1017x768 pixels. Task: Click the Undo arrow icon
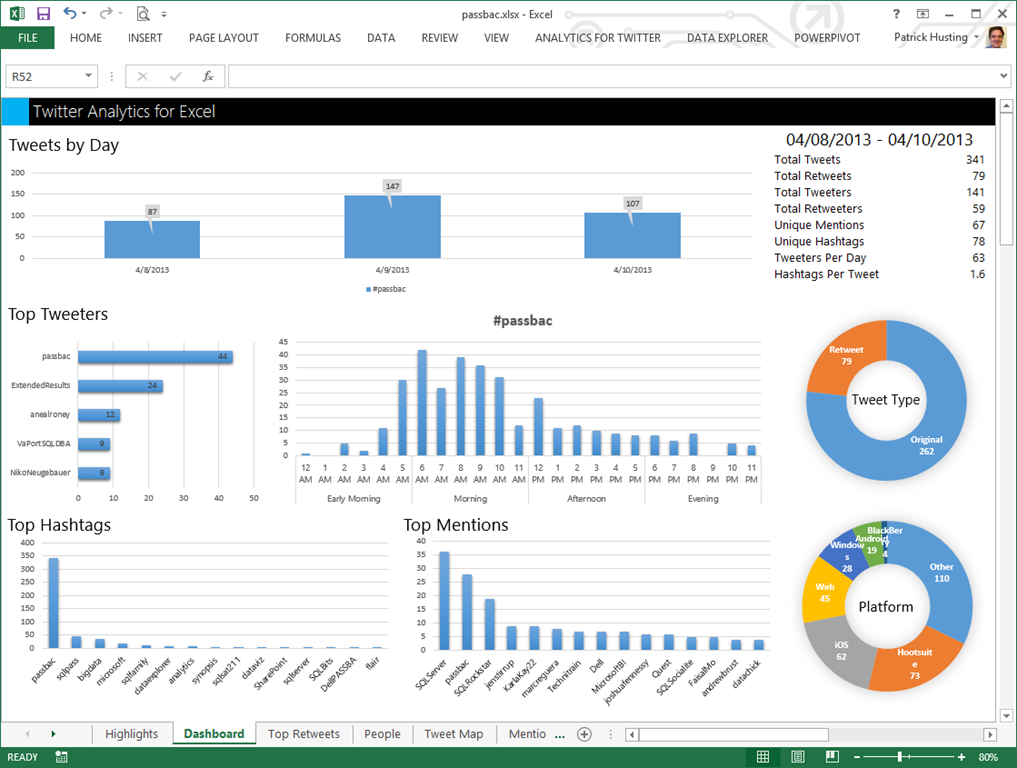69,13
